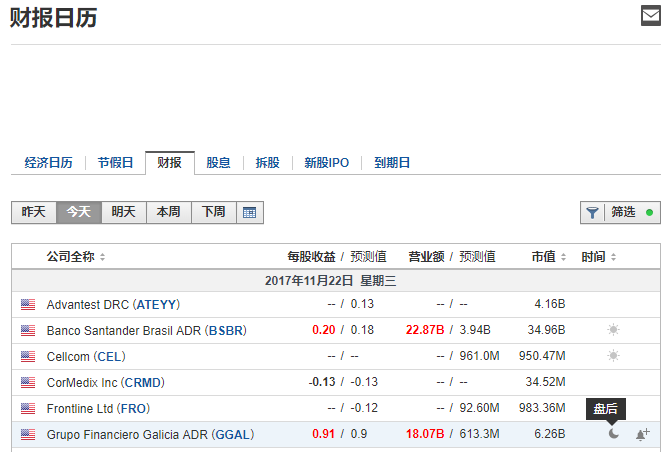The image size is (664, 452).
Task: Click US flag icon beside Cellcom
Action: pyautogui.click(x=28, y=356)
